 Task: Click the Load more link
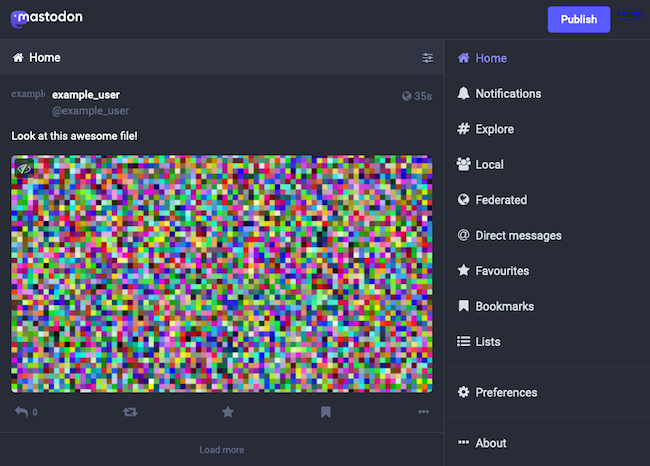[221, 450]
